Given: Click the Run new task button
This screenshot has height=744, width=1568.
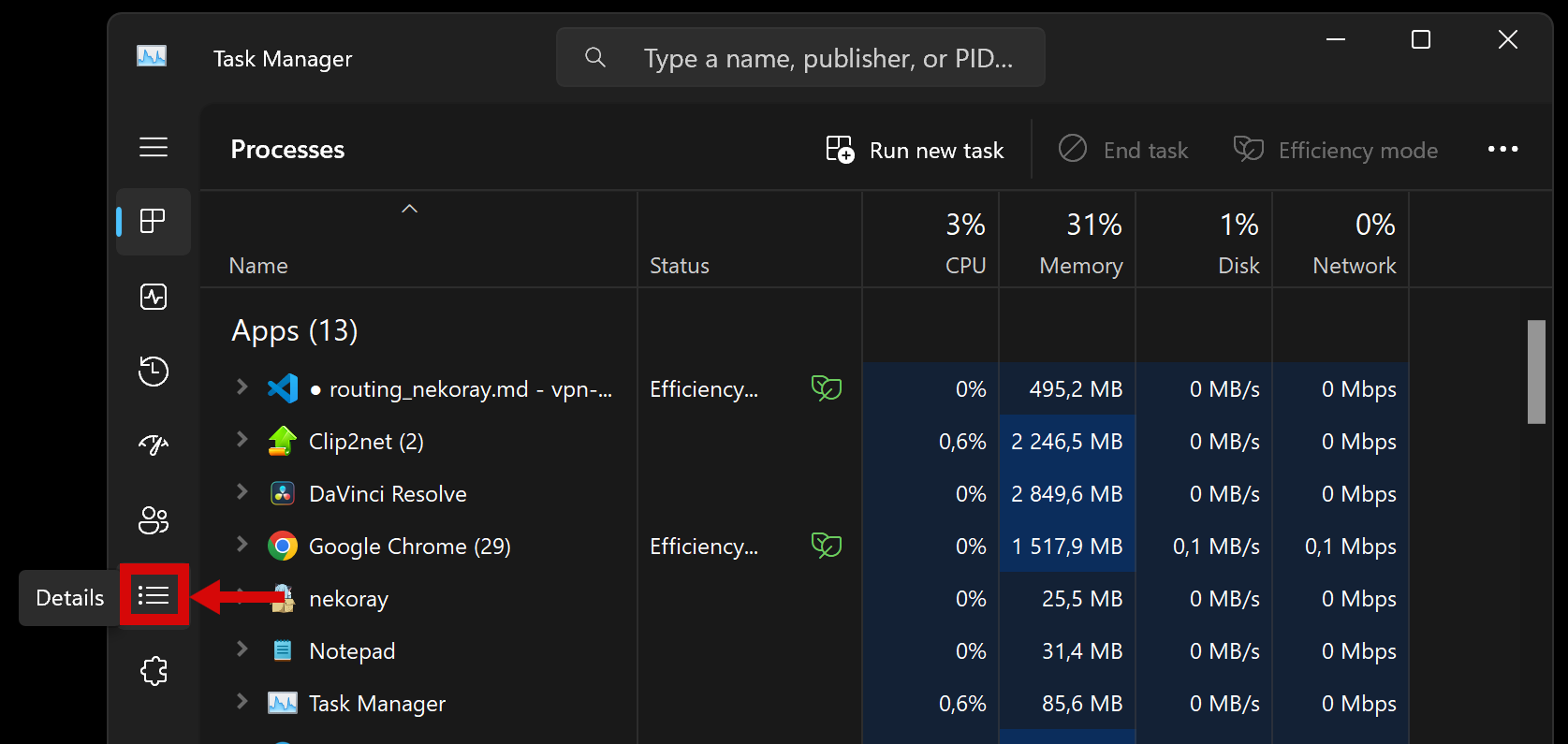Looking at the screenshot, I should 916,150.
